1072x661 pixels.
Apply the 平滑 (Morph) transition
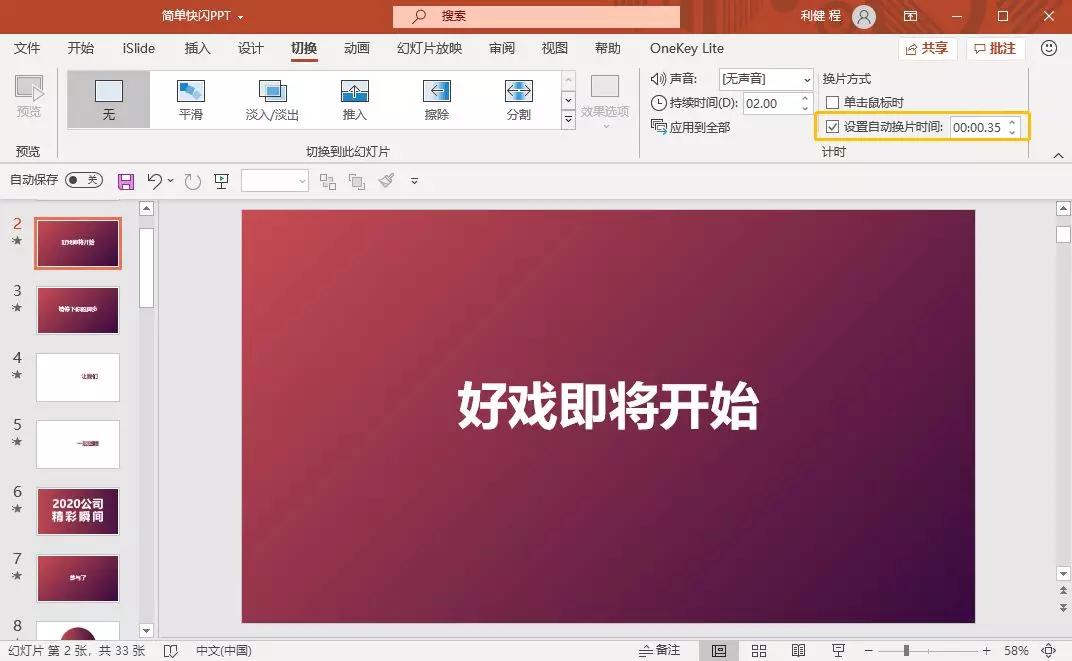189,98
